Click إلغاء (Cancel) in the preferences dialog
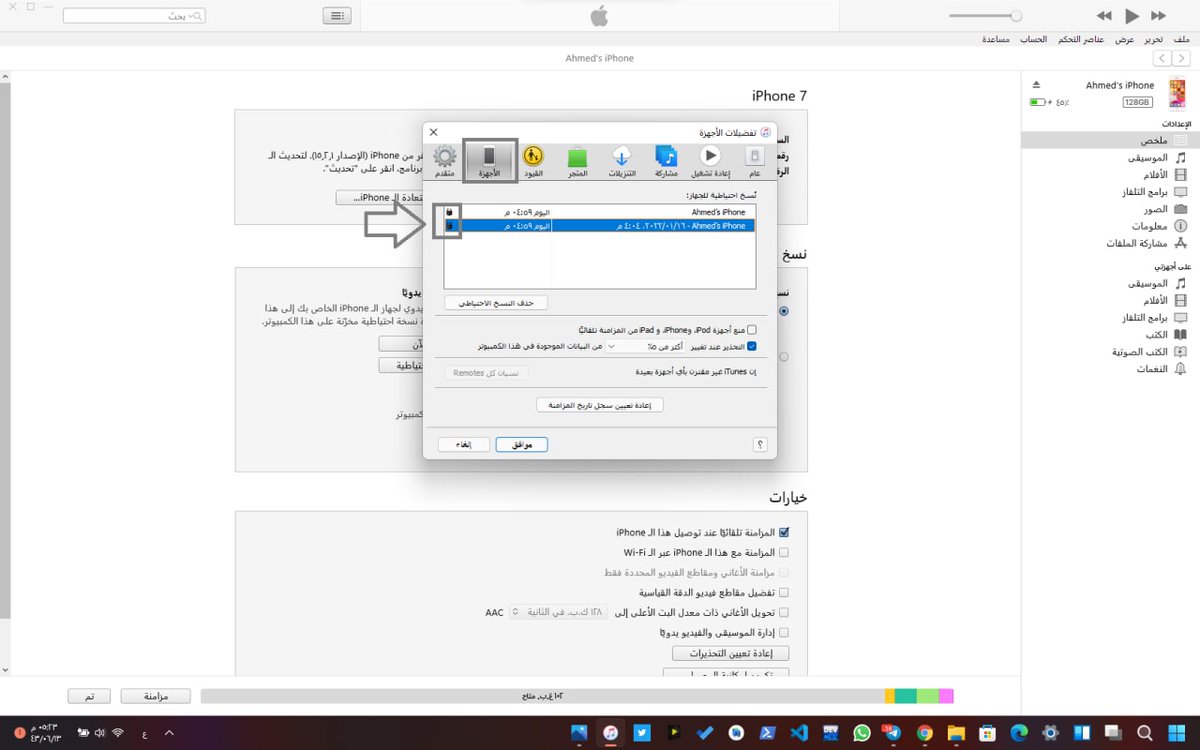1200x750 pixels. tap(464, 444)
